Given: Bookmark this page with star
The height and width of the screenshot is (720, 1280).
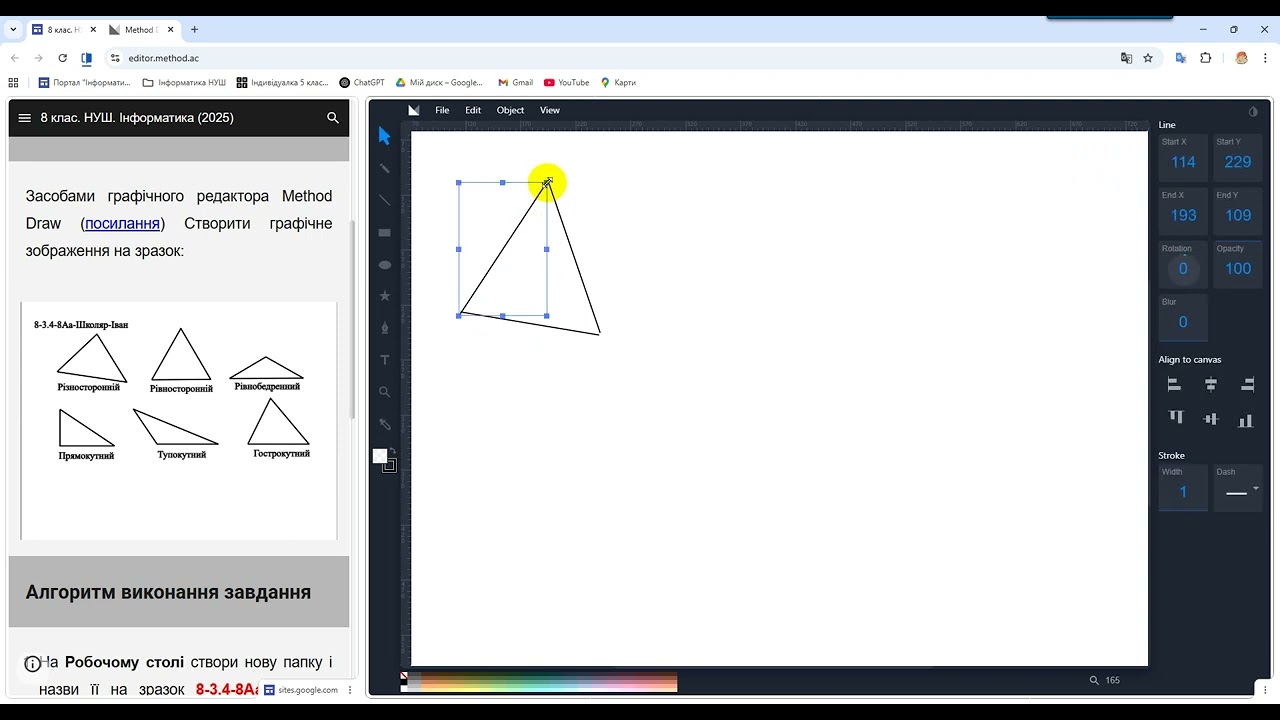Looking at the screenshot, I should point(1148,58).
